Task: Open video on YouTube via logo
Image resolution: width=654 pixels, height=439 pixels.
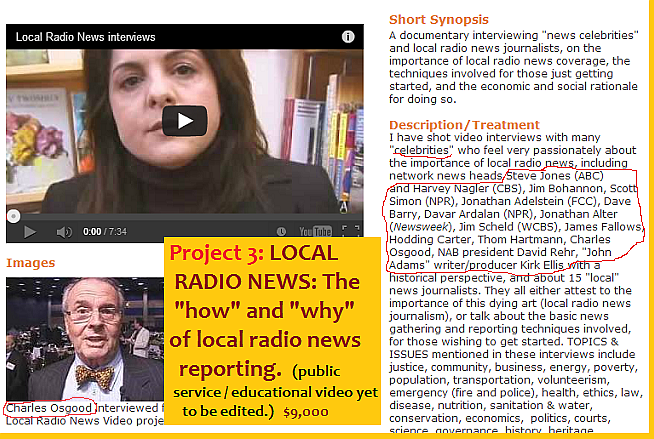Action: click(315, 231)
